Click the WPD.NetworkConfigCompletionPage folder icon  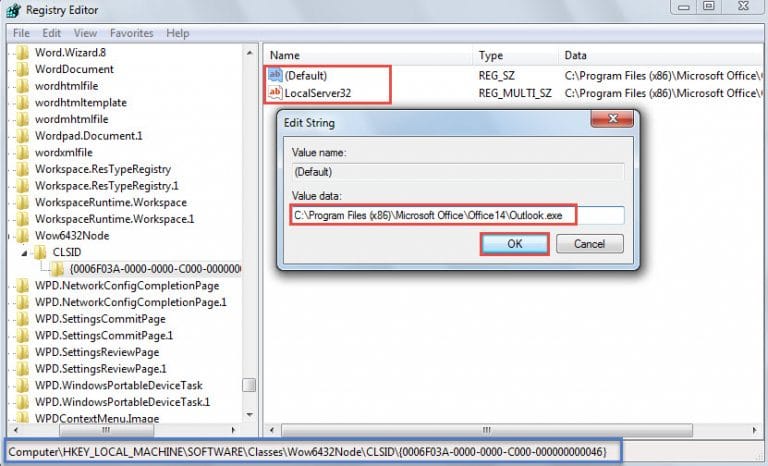[23, 286]
